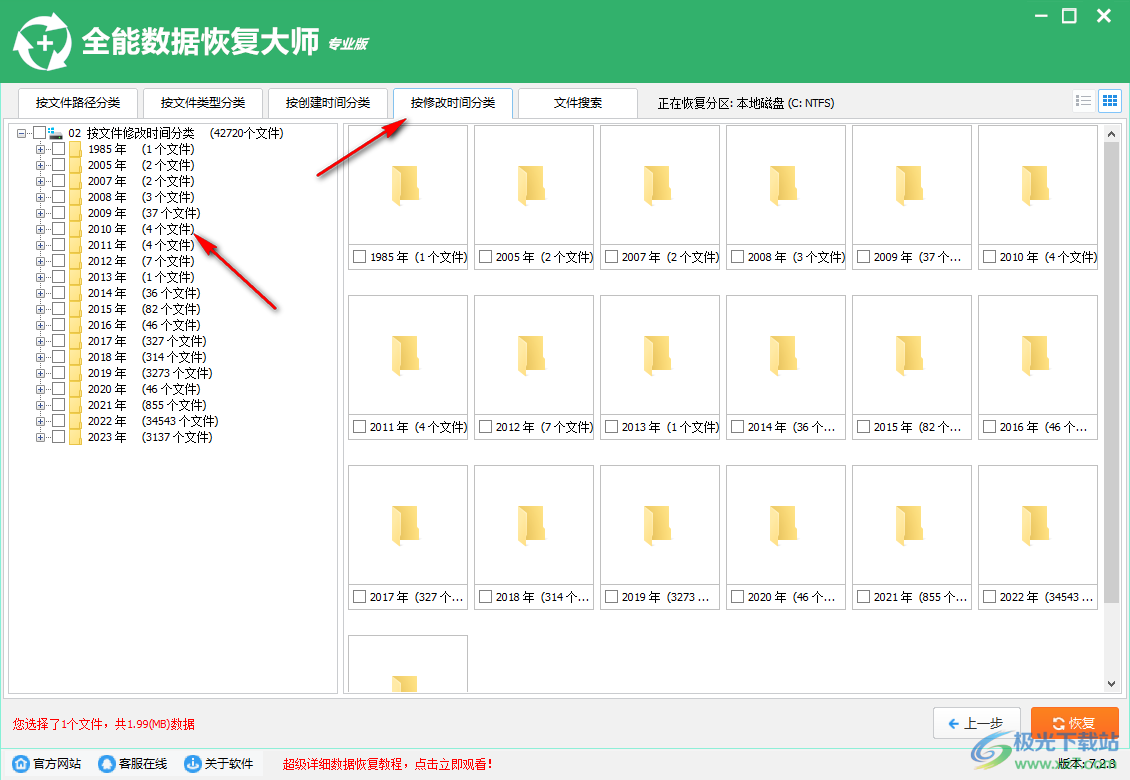Click the 客服在线 customer service icon
Screen dimensions: 1130x780
pyautogui.click(x=105, y=762)
